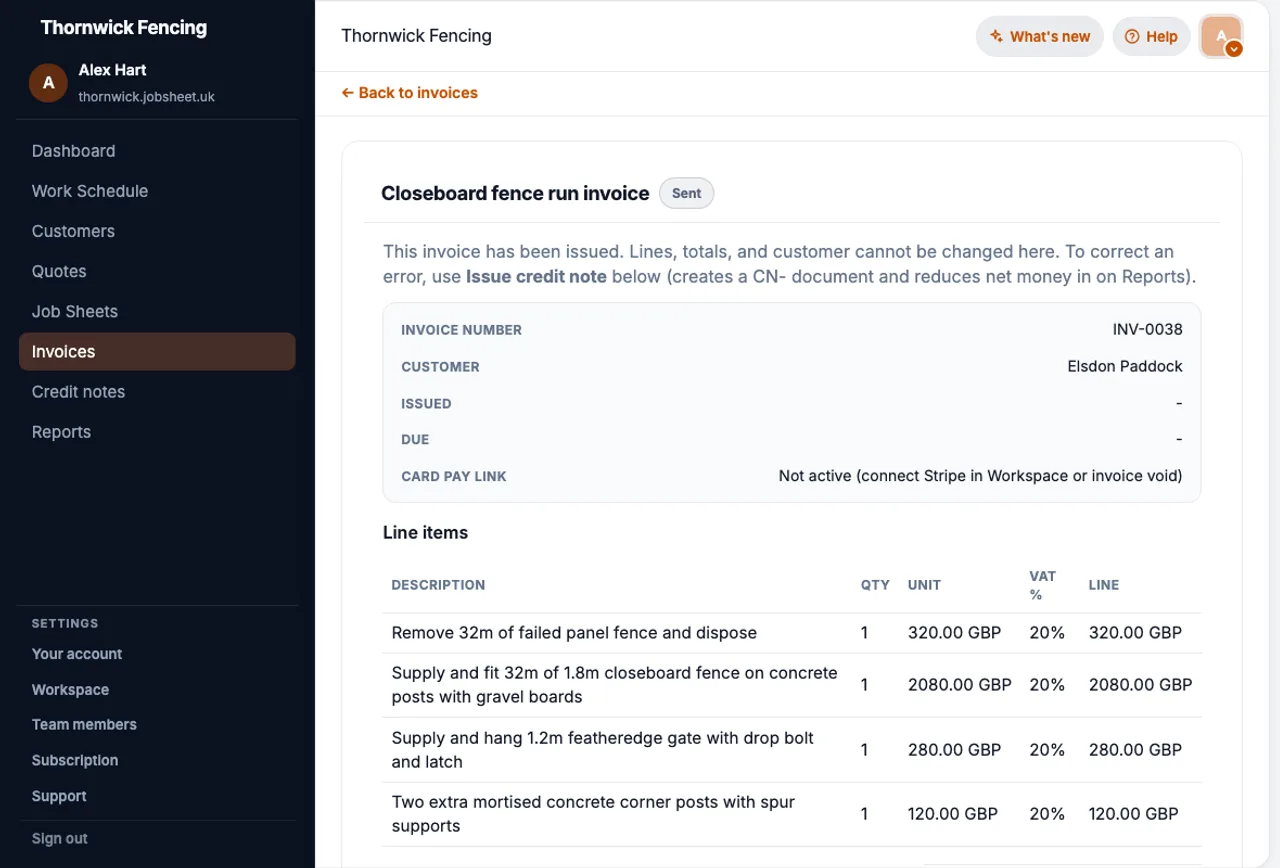Click the Sent status badge
The image size is (1280, 868).
pyautogui.click(x=686, y=194)
